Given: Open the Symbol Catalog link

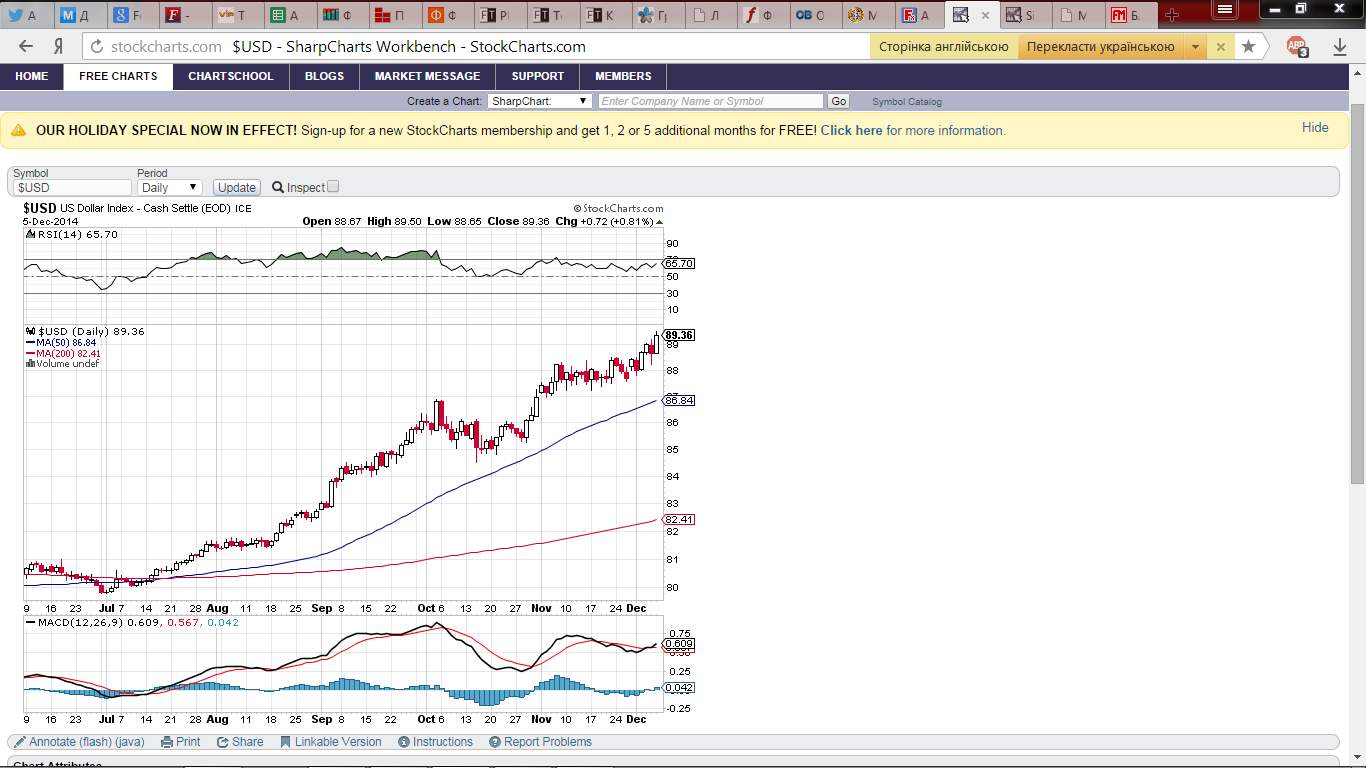Looking at the screenshot, I should pos(907,102).
